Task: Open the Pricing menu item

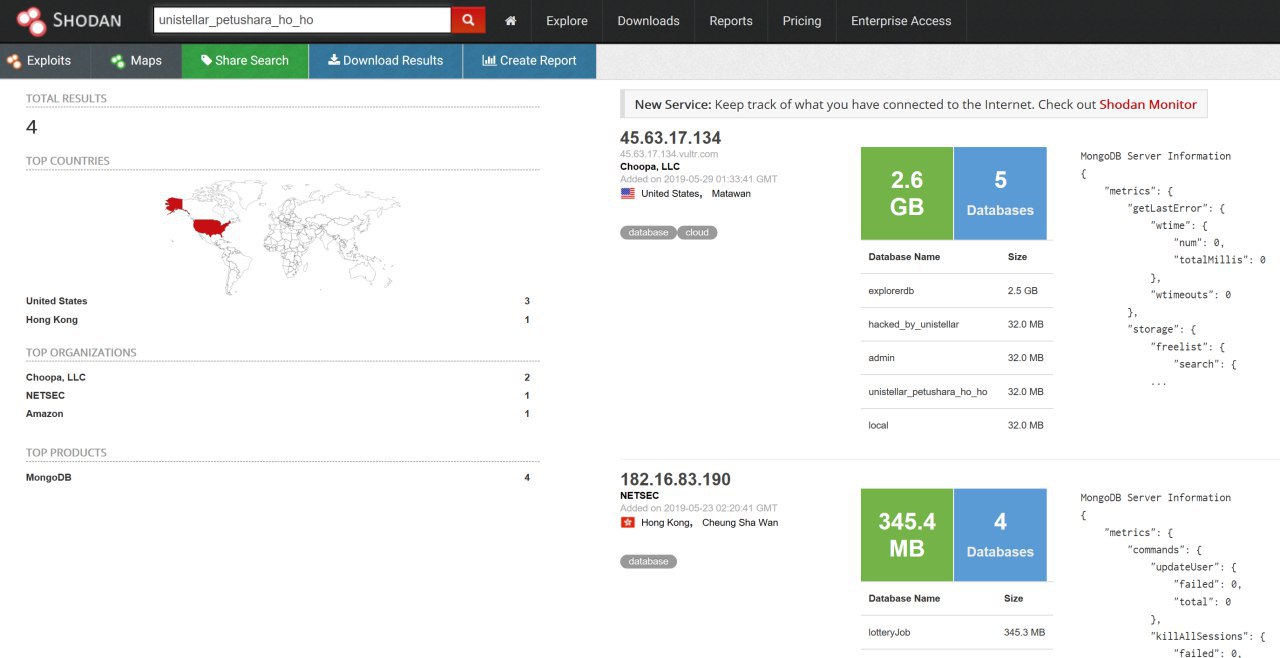Action: (802, 21)
